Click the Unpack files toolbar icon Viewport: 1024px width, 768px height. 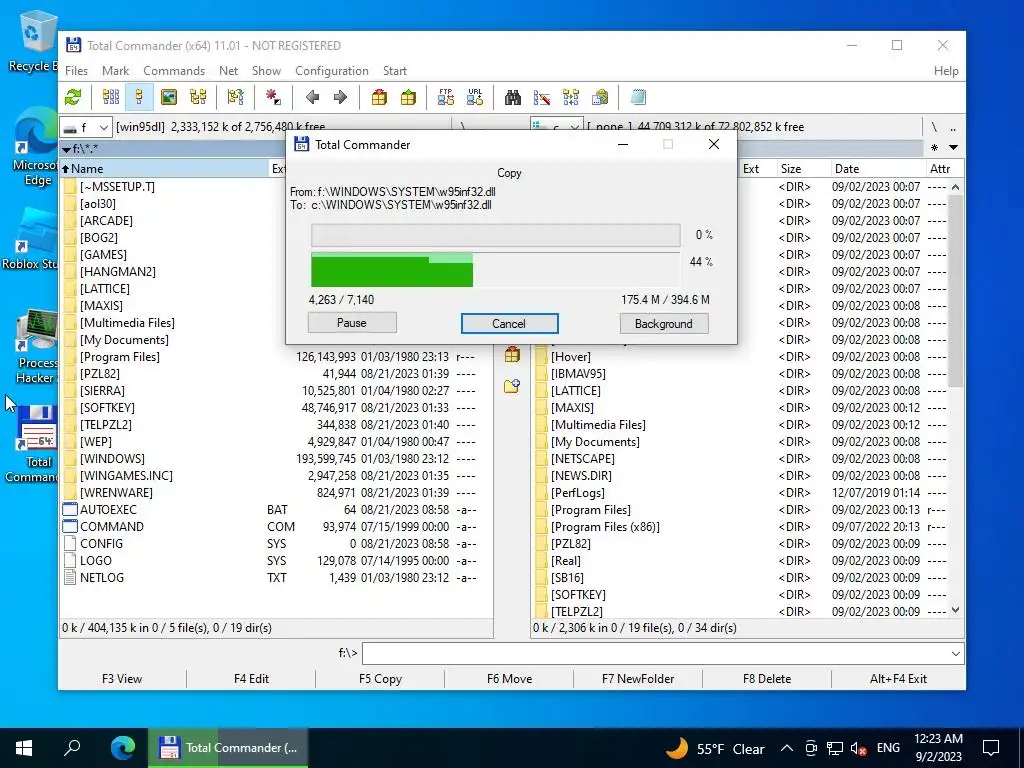408,97
